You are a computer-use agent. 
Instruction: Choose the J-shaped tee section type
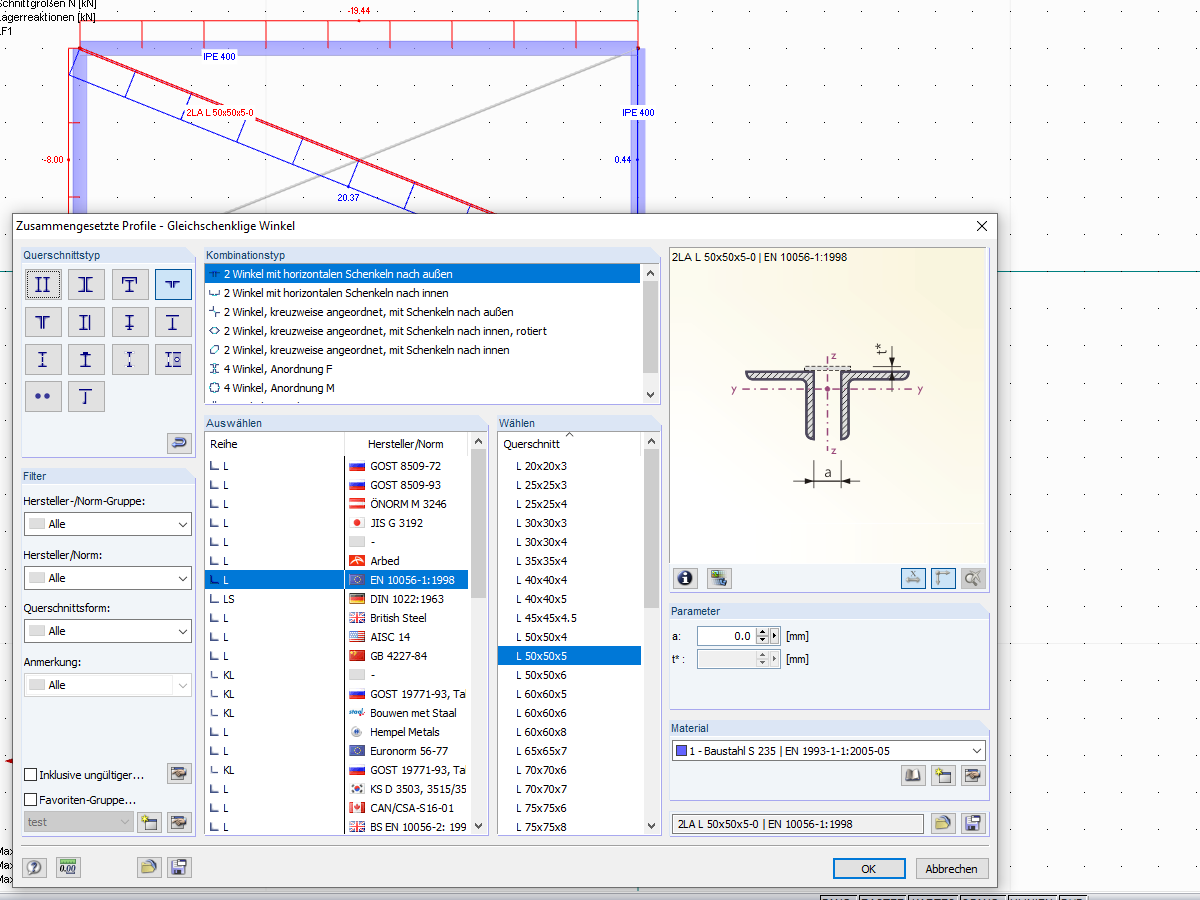tap(86, 396)
